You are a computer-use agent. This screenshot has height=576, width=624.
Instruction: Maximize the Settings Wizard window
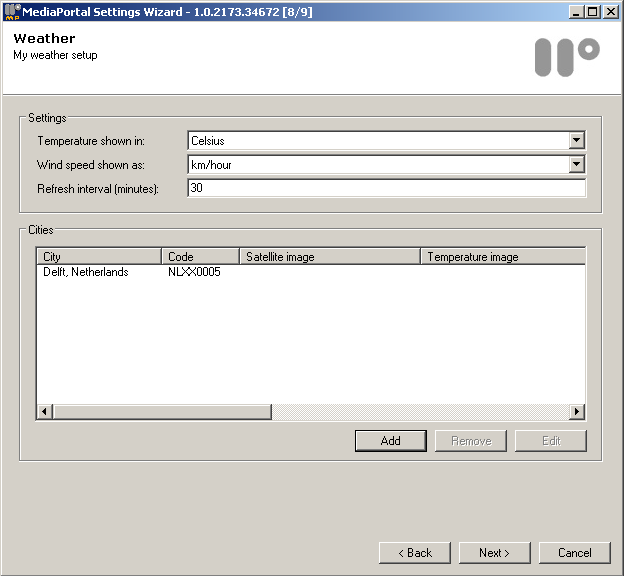point(593,12)
